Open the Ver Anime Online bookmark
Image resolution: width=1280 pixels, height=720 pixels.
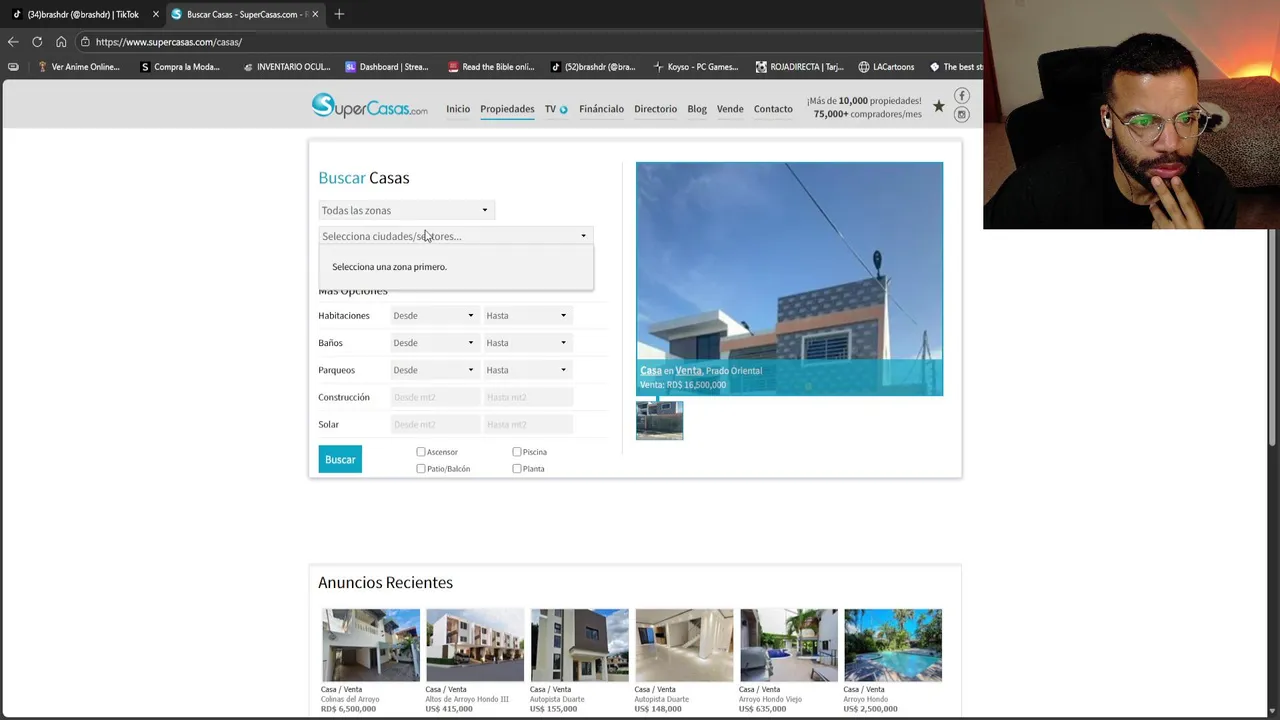coord(78,67)
